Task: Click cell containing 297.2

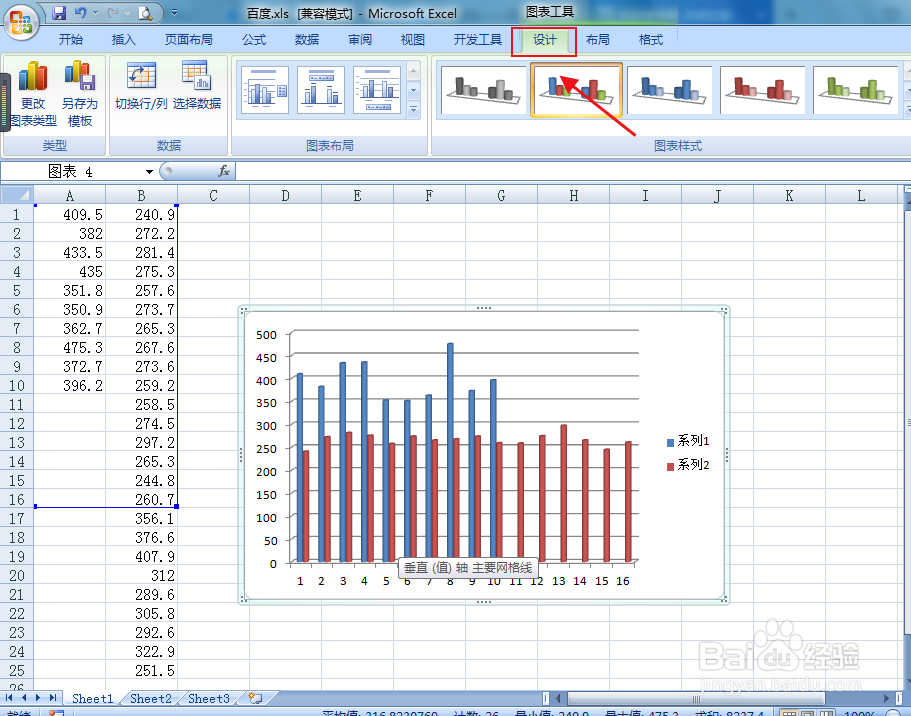Action: 141,442
